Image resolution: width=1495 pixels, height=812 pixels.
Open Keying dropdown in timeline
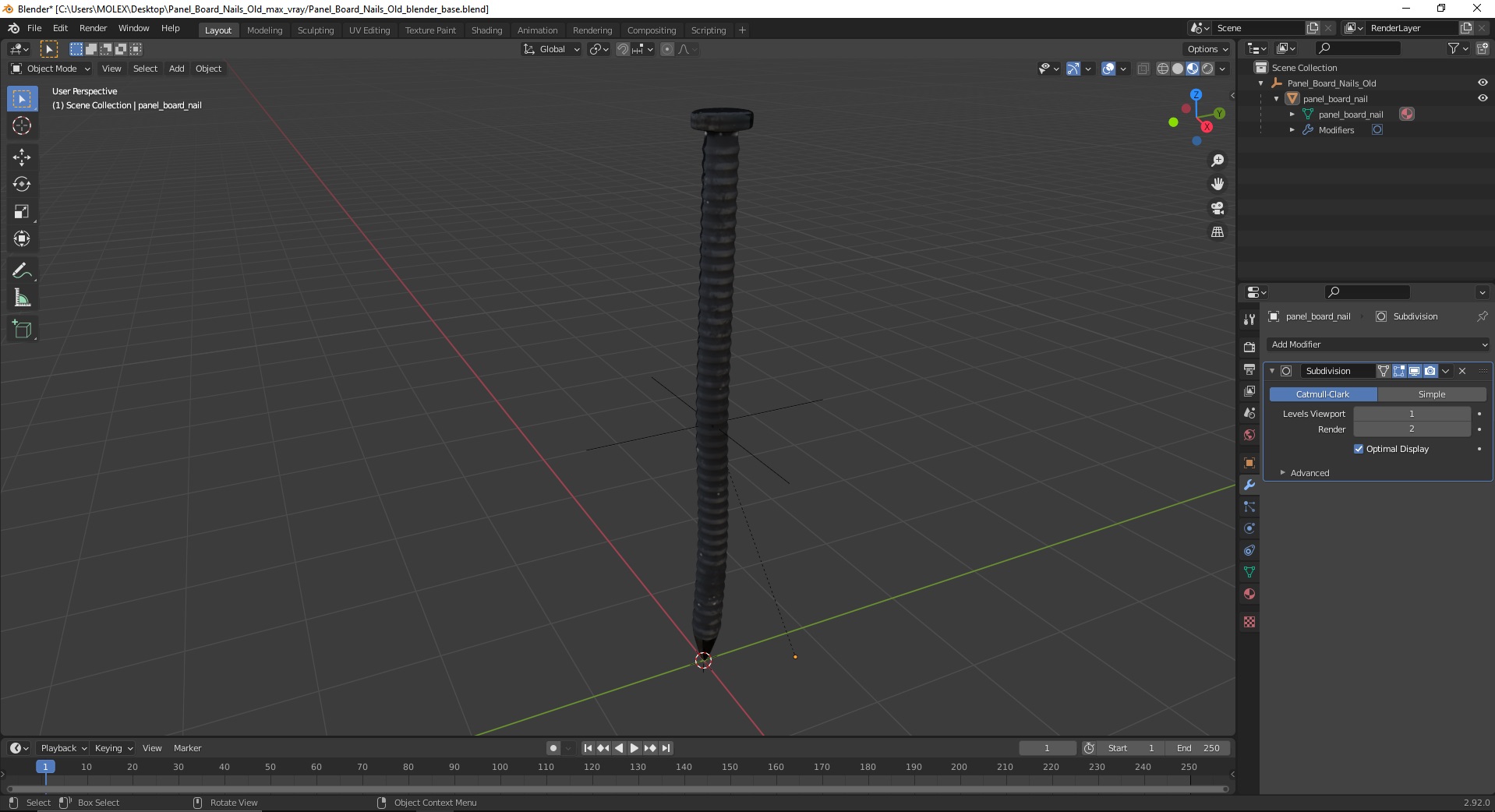click(113, 748)
